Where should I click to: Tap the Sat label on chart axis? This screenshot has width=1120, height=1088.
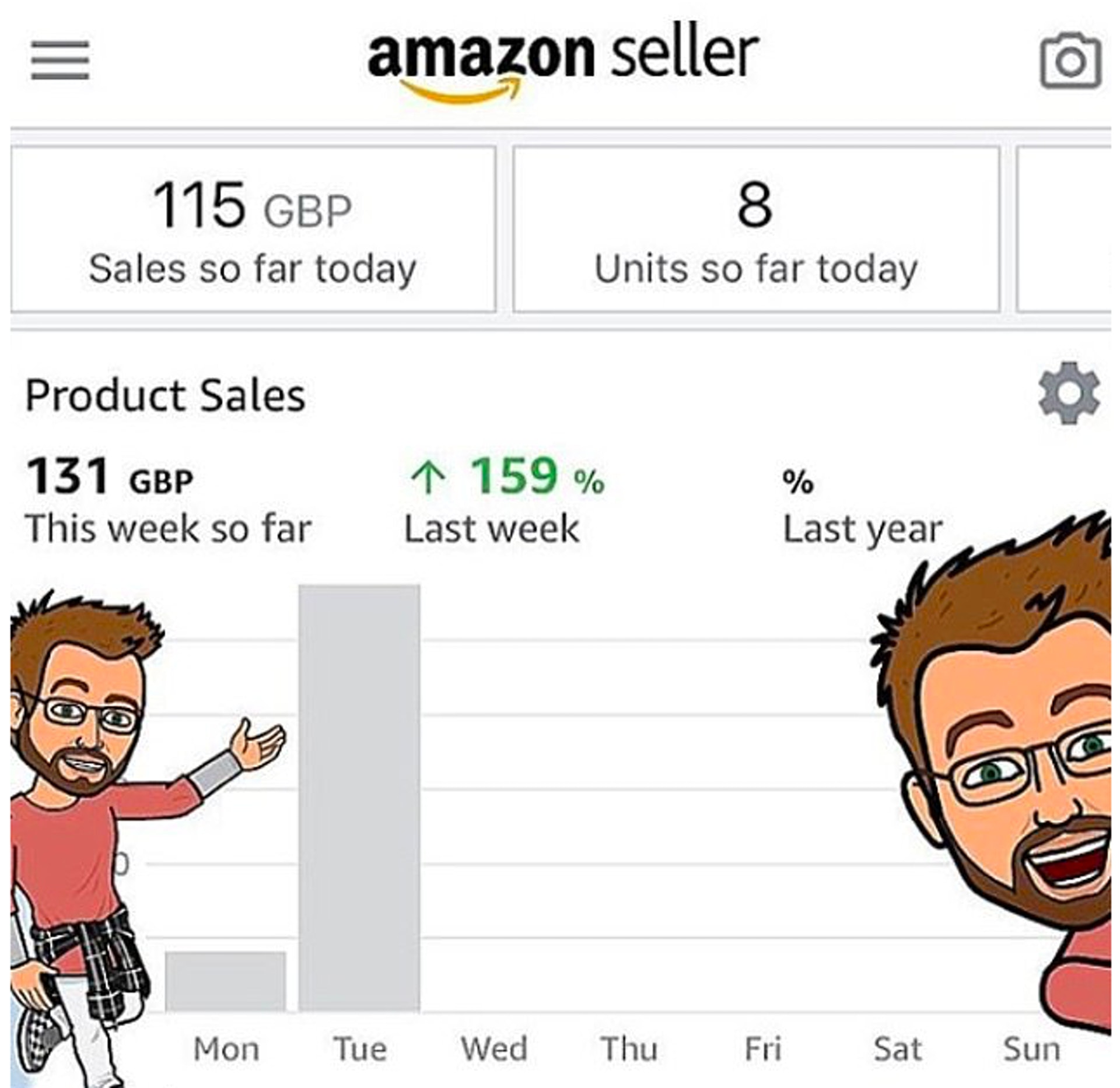897,1049
